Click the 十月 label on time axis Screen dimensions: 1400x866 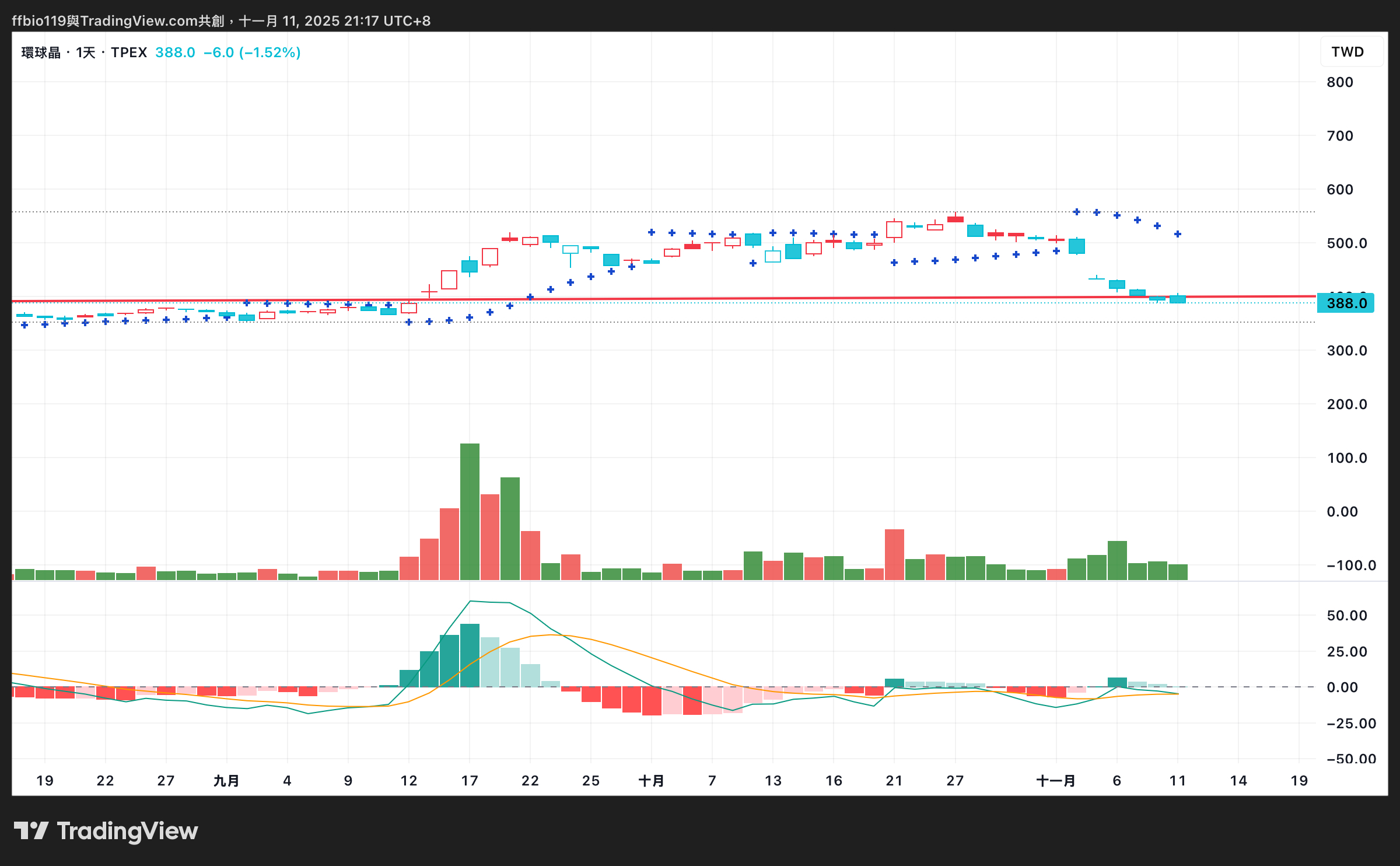651,780
